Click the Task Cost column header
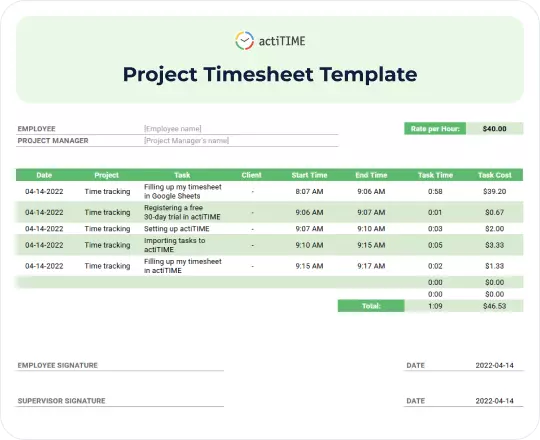 (x=495, y=175)
